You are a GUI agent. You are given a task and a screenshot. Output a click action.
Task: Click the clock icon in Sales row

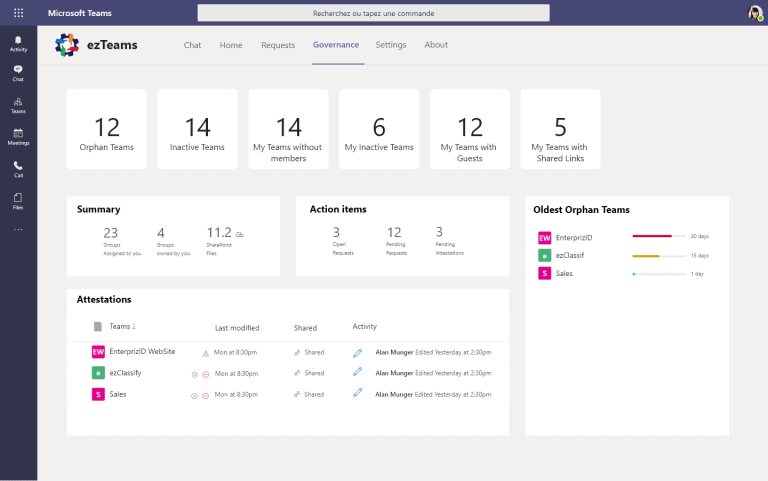194,396
